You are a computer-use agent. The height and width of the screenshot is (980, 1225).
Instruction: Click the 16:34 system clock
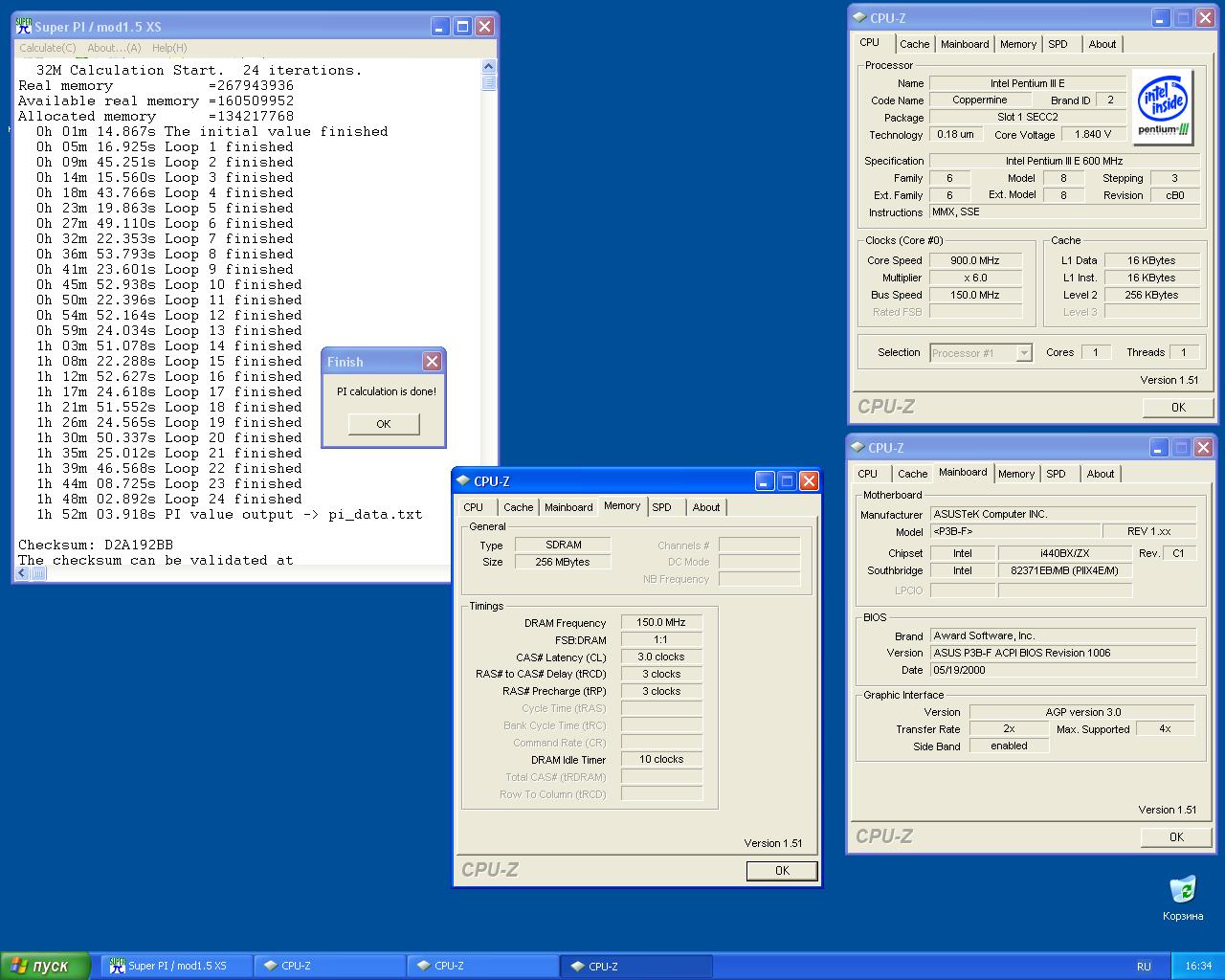pos(1198,967)
